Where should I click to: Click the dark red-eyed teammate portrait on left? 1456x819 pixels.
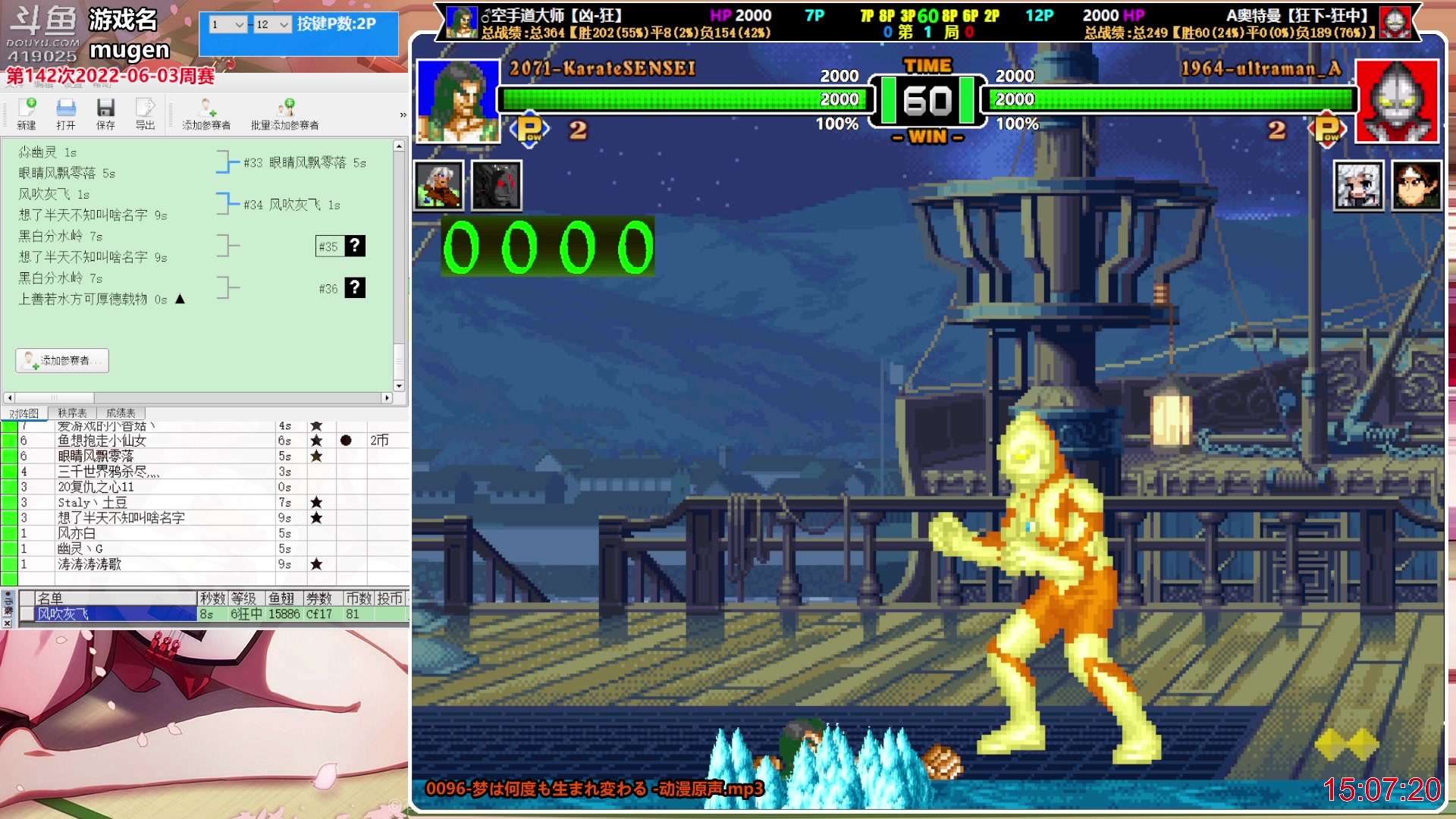click(x=497, y=186)
